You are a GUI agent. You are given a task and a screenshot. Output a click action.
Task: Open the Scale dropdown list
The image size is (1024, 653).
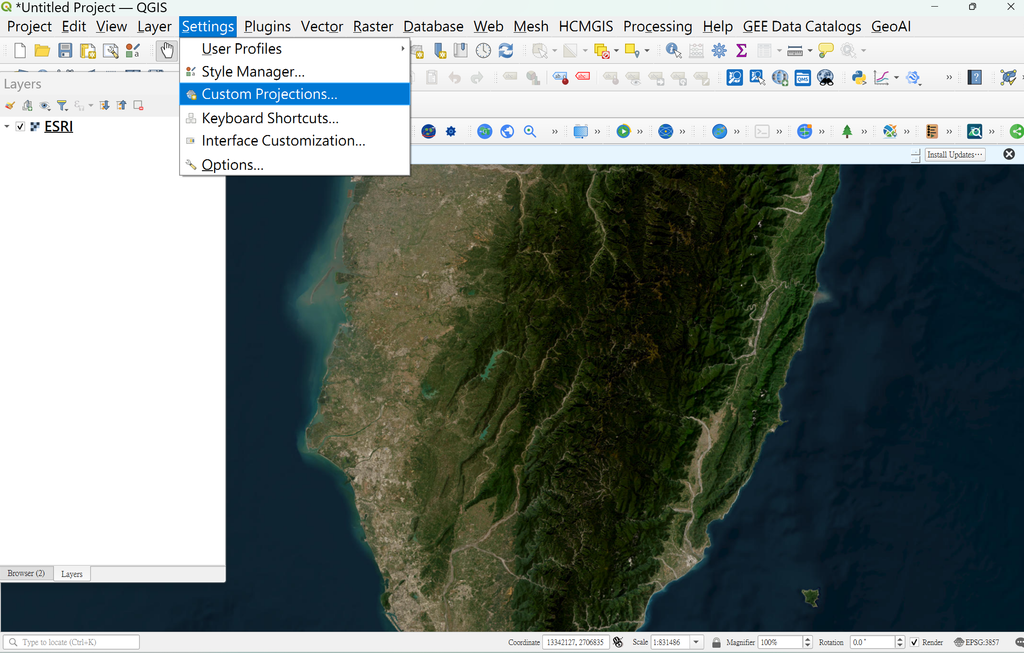point(696,642)
